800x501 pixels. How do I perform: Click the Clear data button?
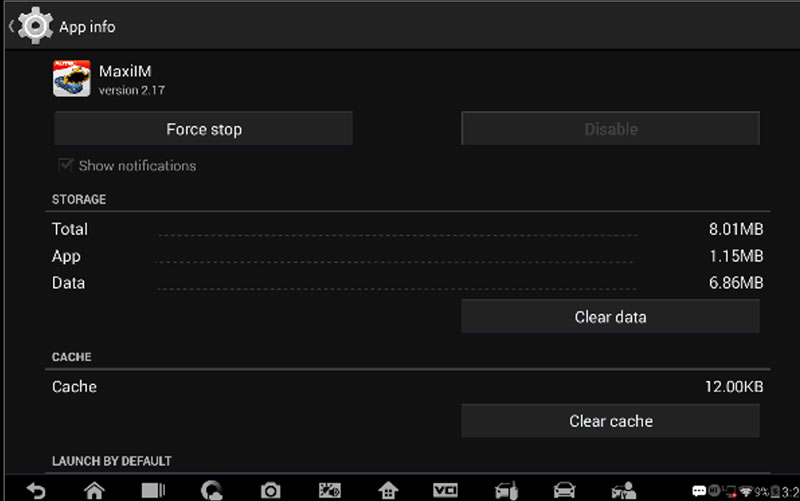click(610, 317)
